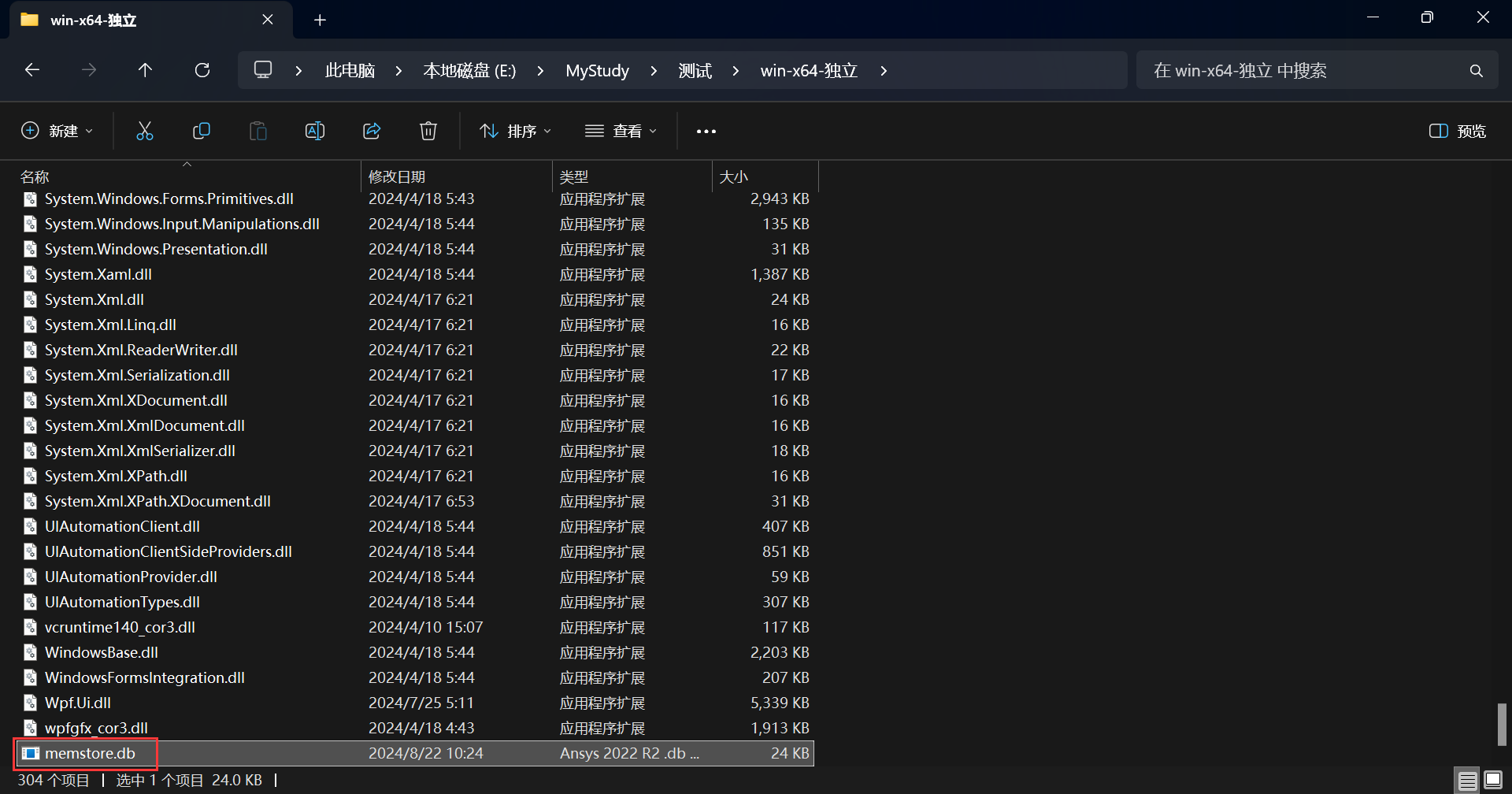Image resolution: width=1512 pixels, height=794 pixels.
Task: Click the search box for win-x64-独立
Action: click(1307, 71)
